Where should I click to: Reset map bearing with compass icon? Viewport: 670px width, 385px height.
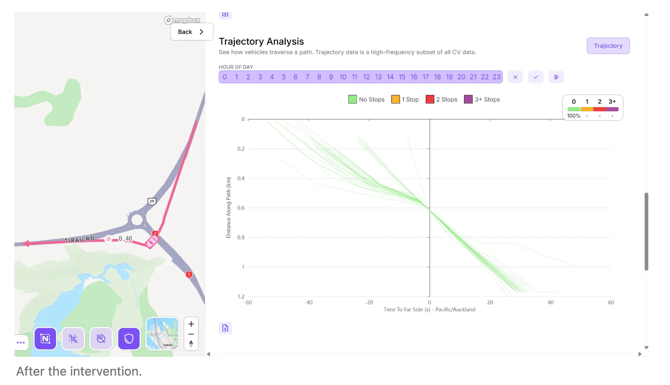click(191, 344)
